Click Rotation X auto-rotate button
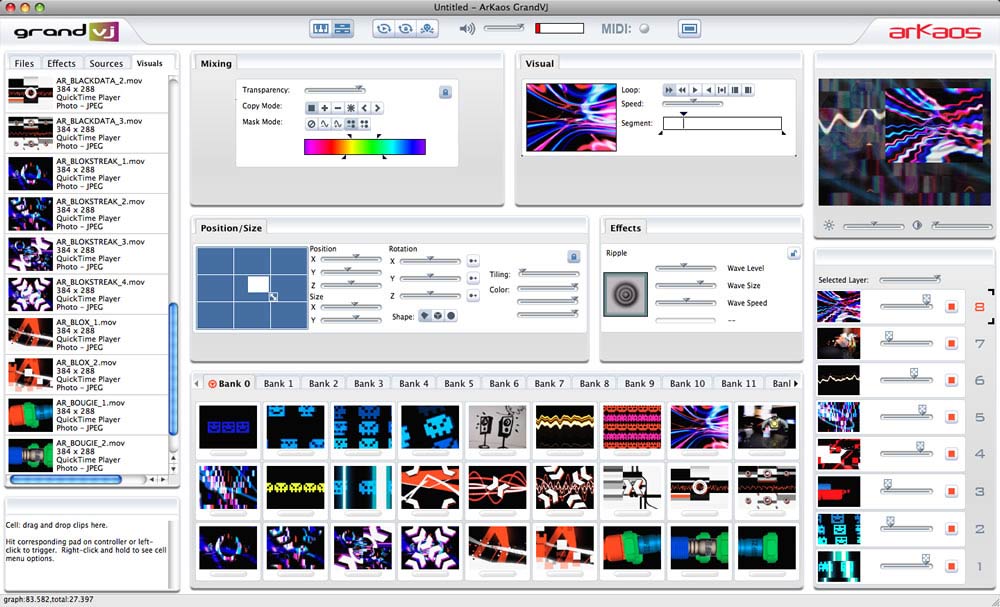The width and height of the screenshot is (1000, 607). tap(473, 261)
